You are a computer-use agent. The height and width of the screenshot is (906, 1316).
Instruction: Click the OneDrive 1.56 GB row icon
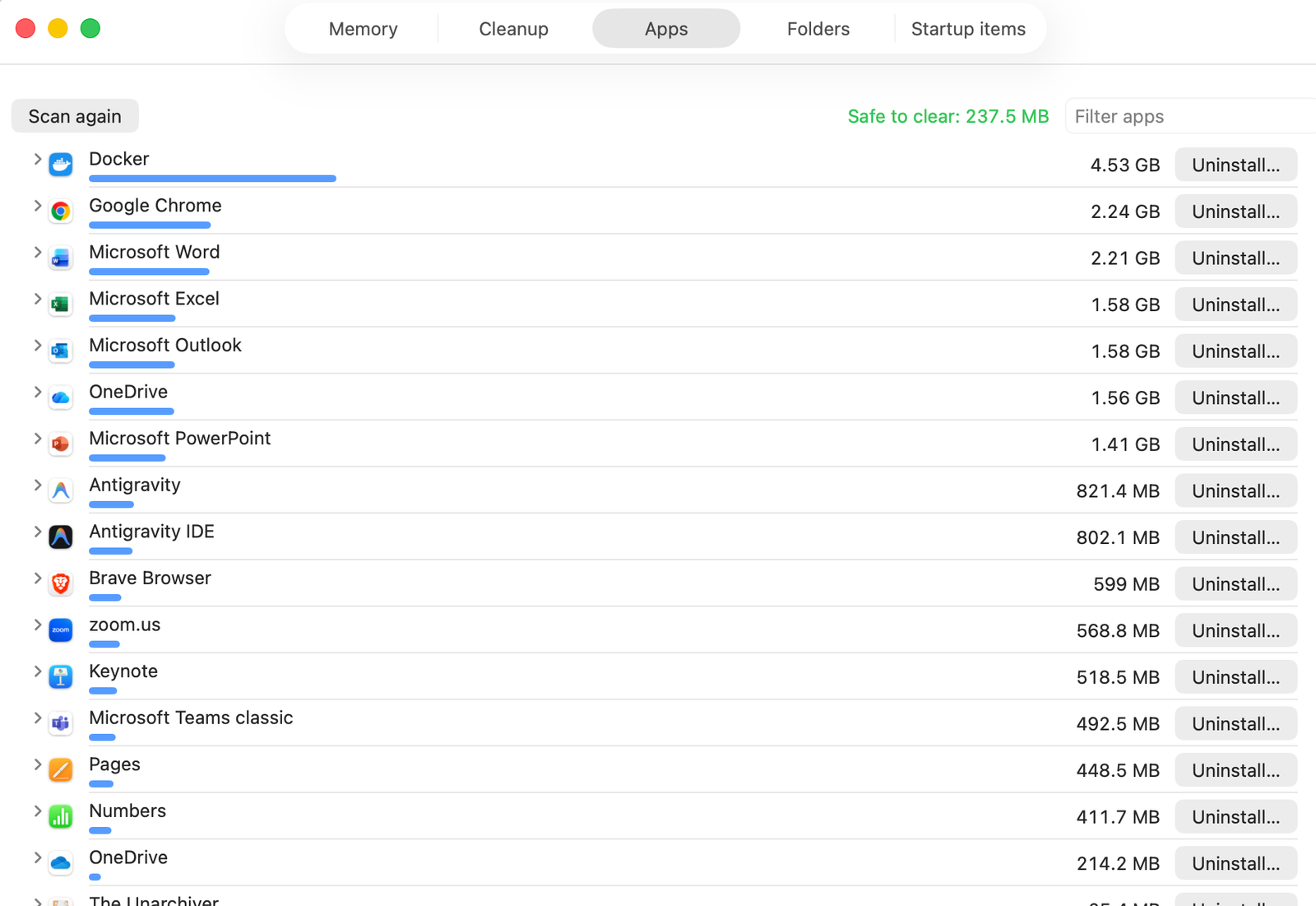tap(61, 397)
